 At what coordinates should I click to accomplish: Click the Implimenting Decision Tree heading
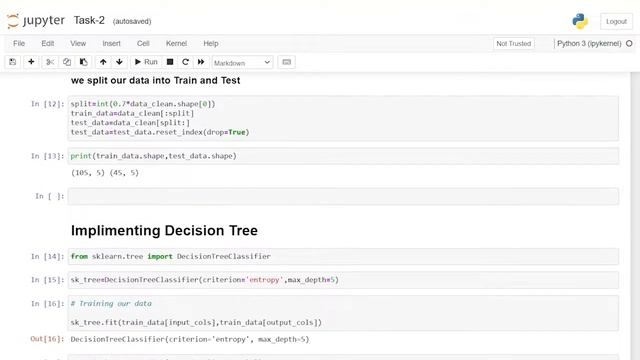[164, 231]
